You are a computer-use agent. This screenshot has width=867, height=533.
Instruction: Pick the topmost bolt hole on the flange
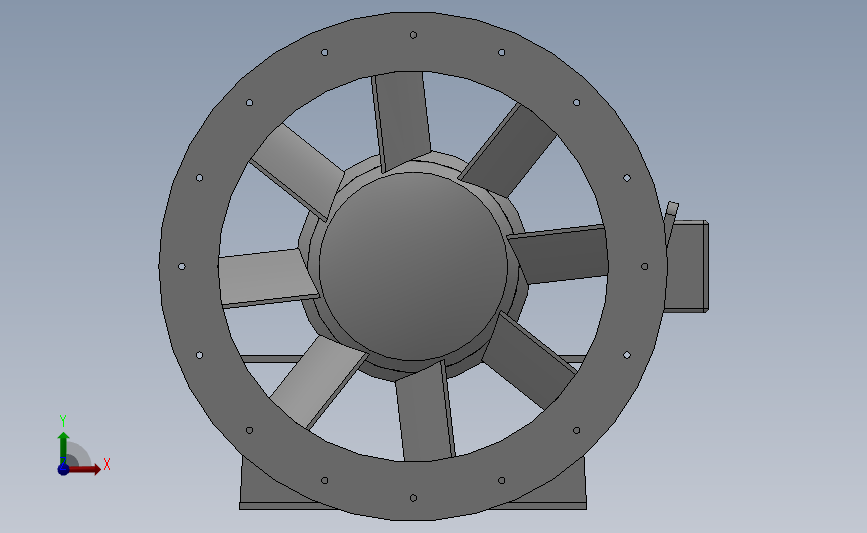pos(413,35)
